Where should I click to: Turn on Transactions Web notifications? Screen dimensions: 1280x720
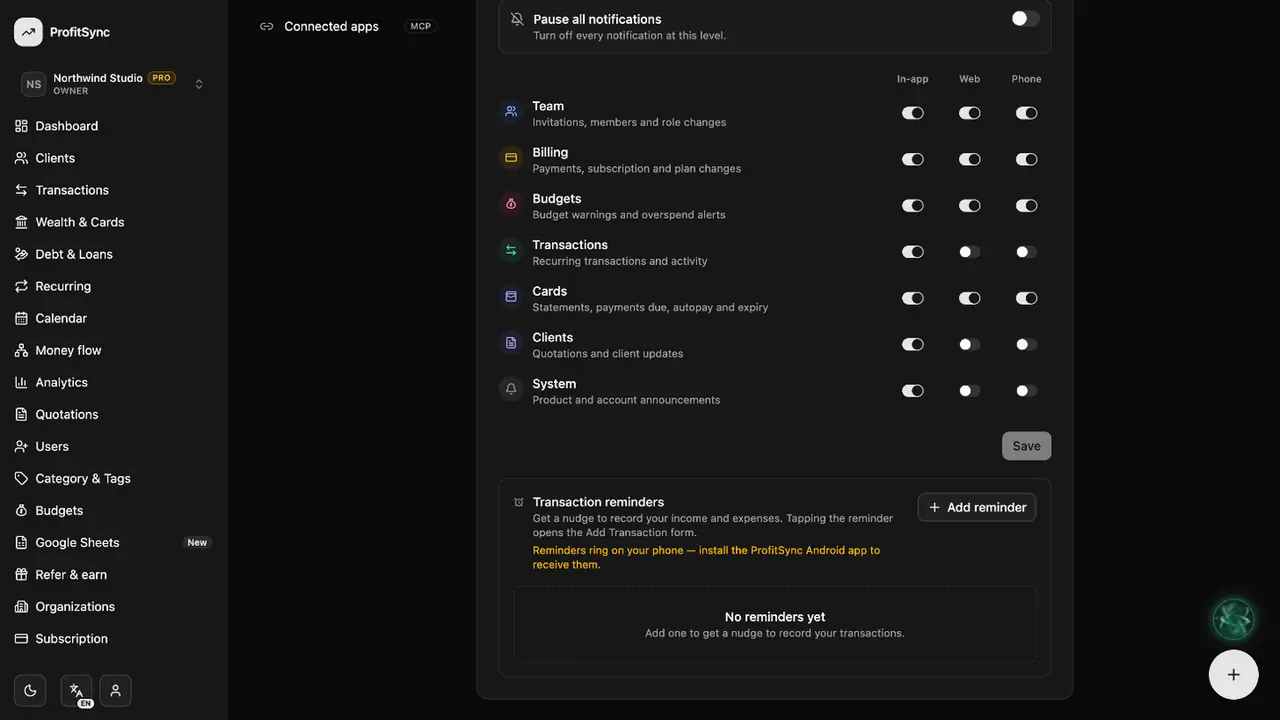[x=970, y=252]
